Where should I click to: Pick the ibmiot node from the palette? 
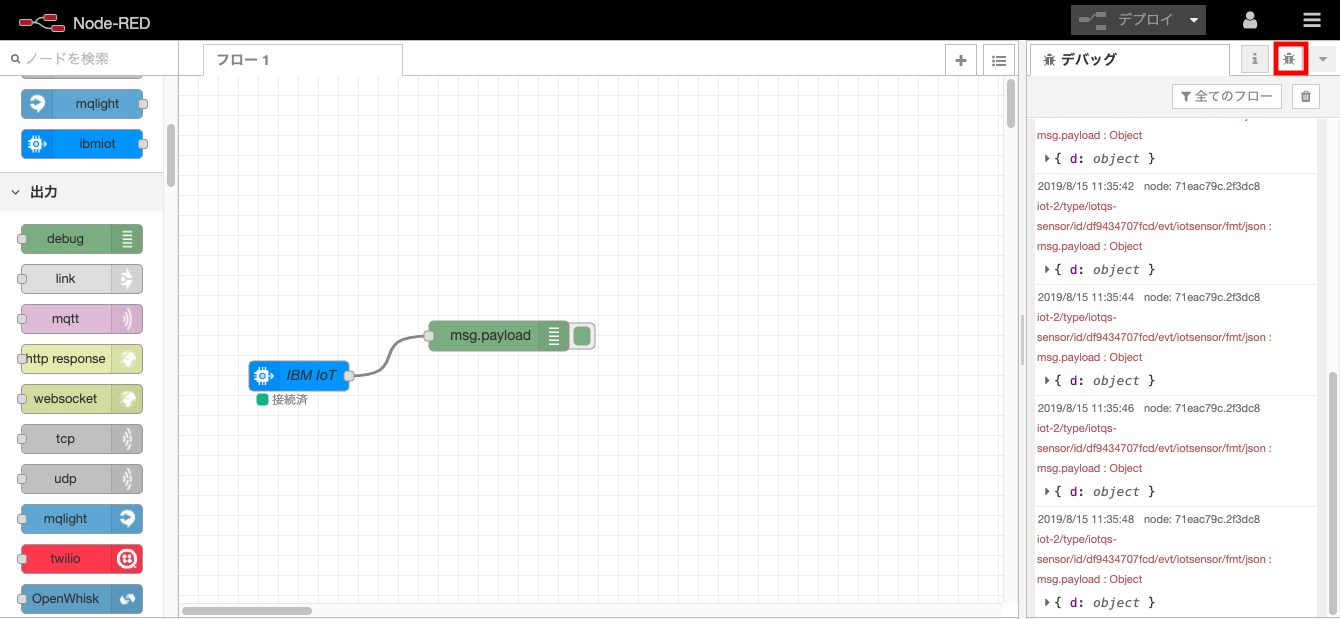click(83, 143)
